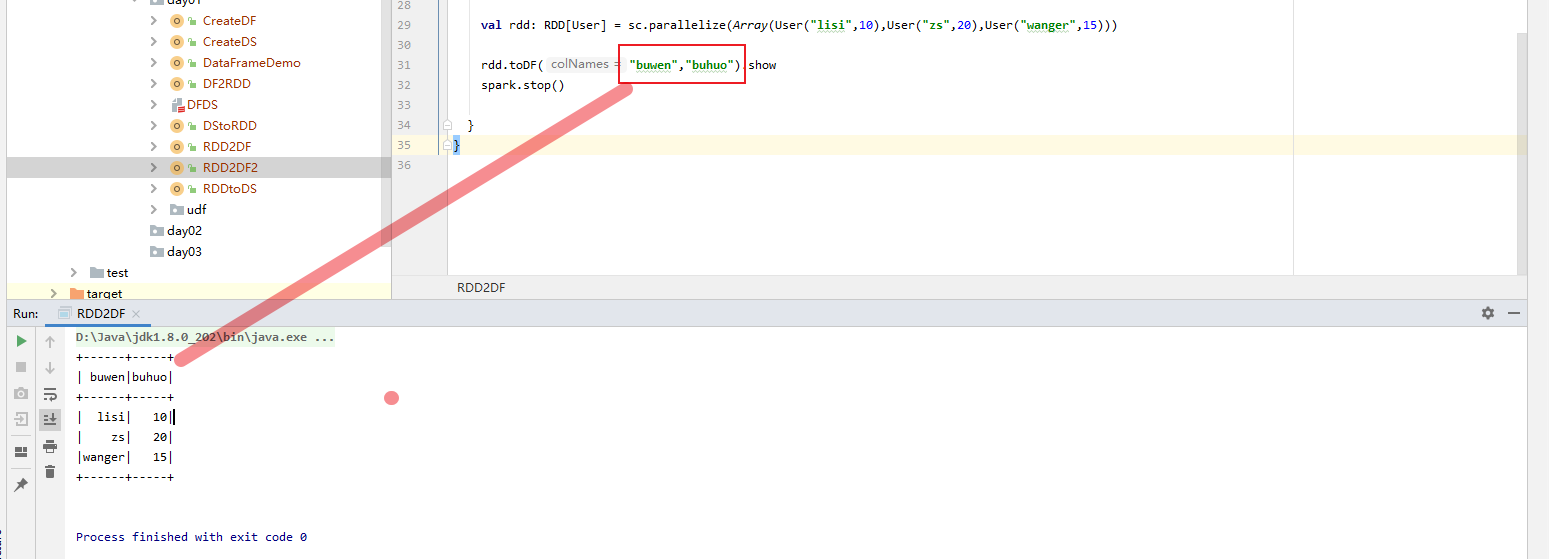Expand the udf package

pos(153,209)
